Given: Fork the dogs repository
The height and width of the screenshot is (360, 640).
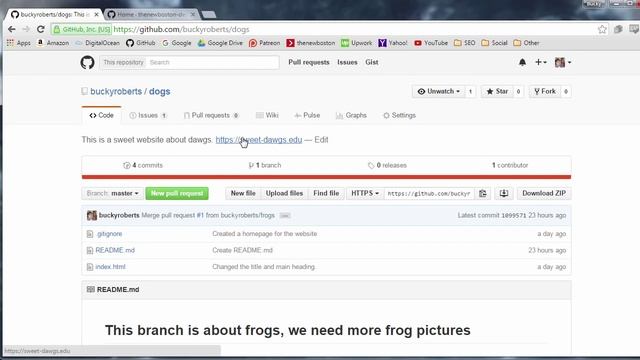Looking at the screenshot, I should pos(545,91).
